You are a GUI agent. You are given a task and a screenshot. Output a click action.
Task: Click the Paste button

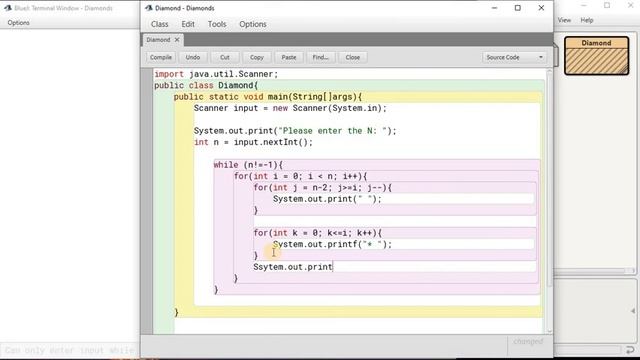click(289, 57)
